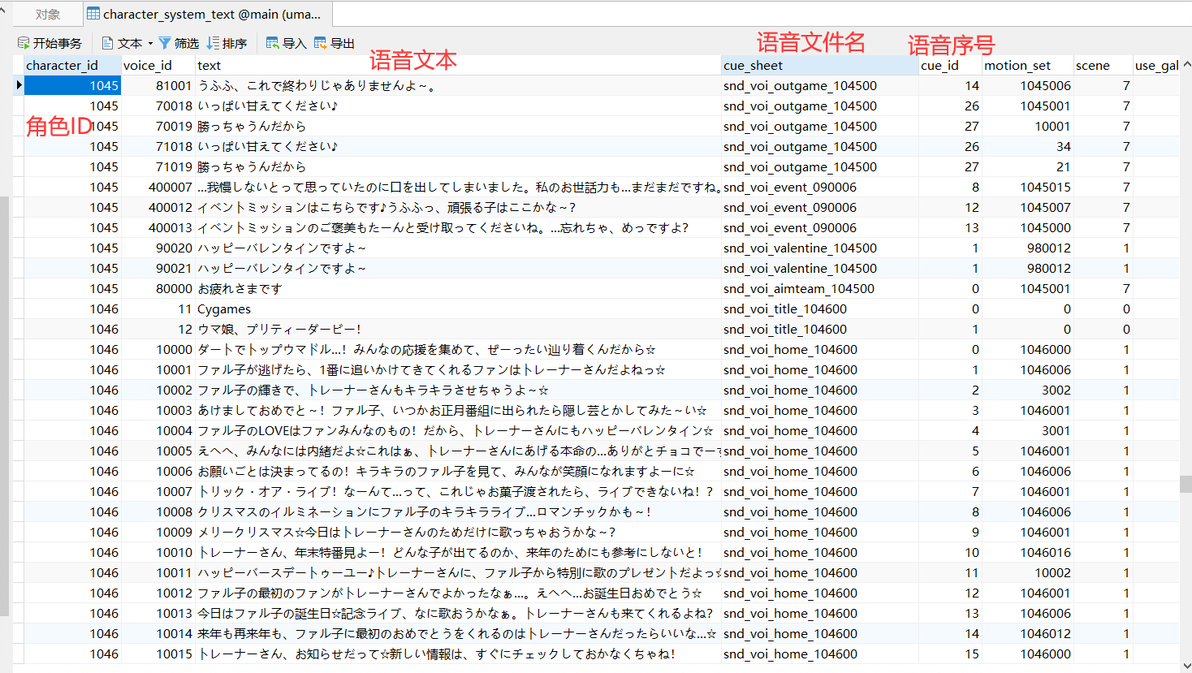Image resolution: width=1192 pixels, height=673 pixels.
Task: Select cue_id cell 15 in last row
Action: pyautogui.click(x=950, y=654)
